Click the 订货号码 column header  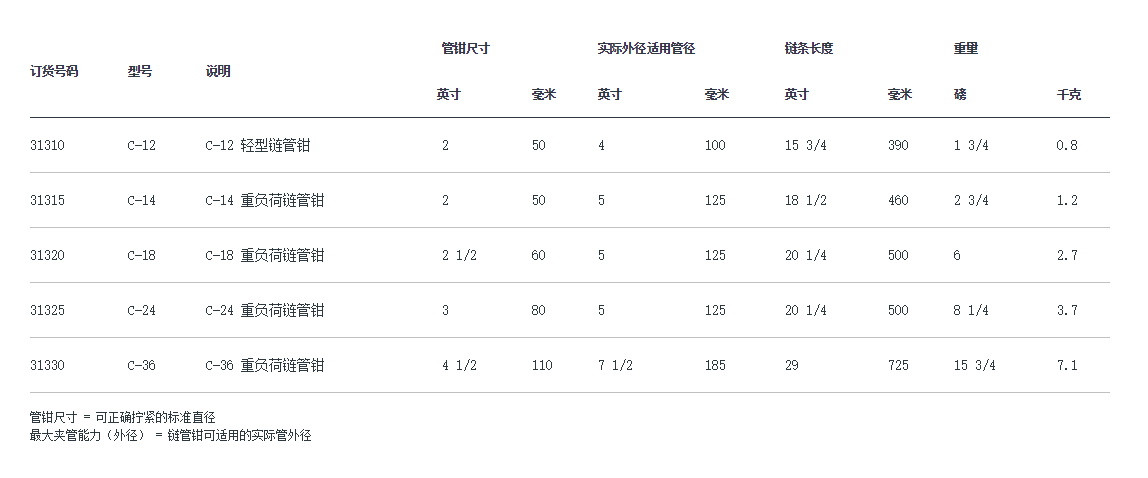54,72
